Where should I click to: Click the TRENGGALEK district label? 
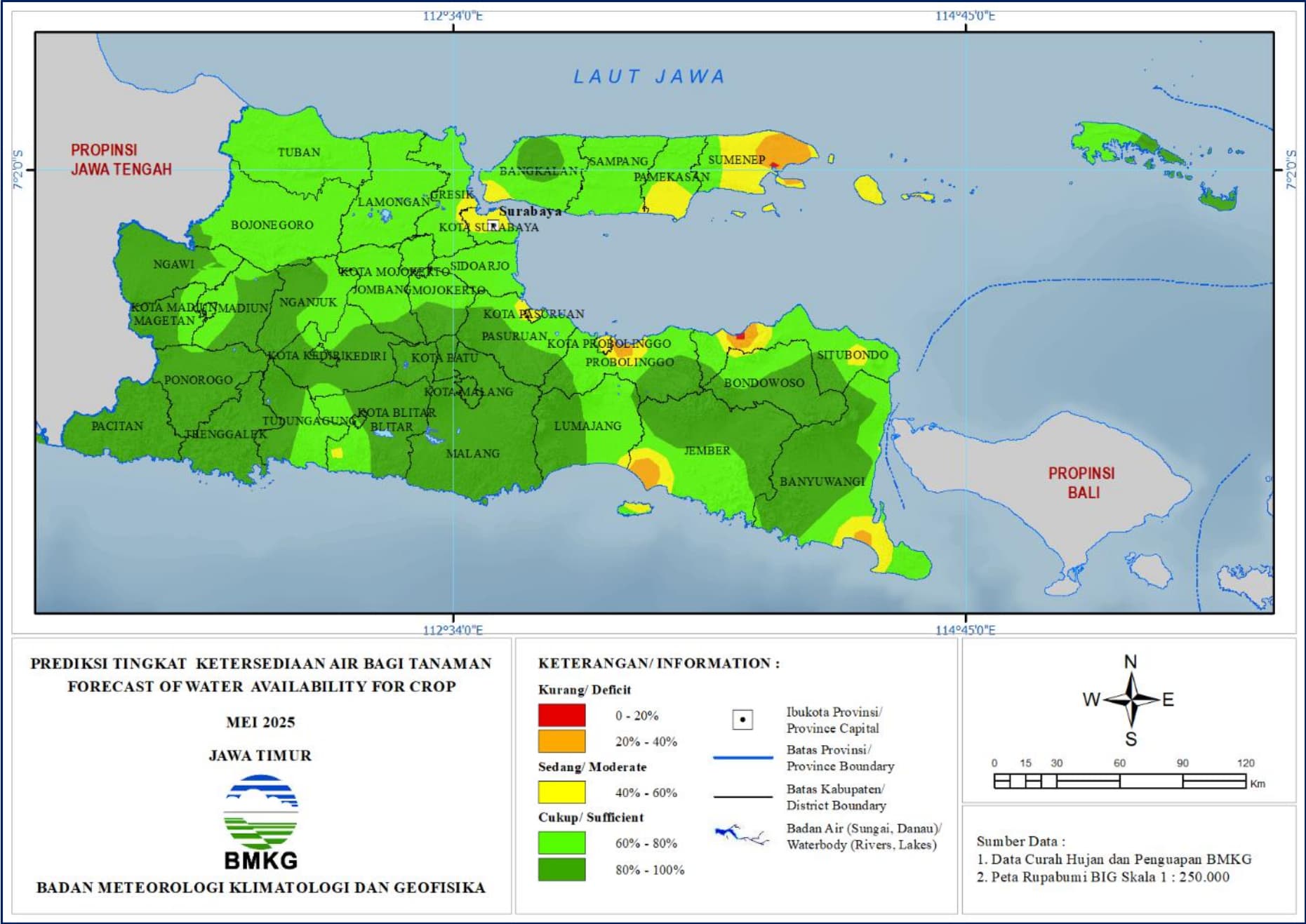[x=226, y=434]
